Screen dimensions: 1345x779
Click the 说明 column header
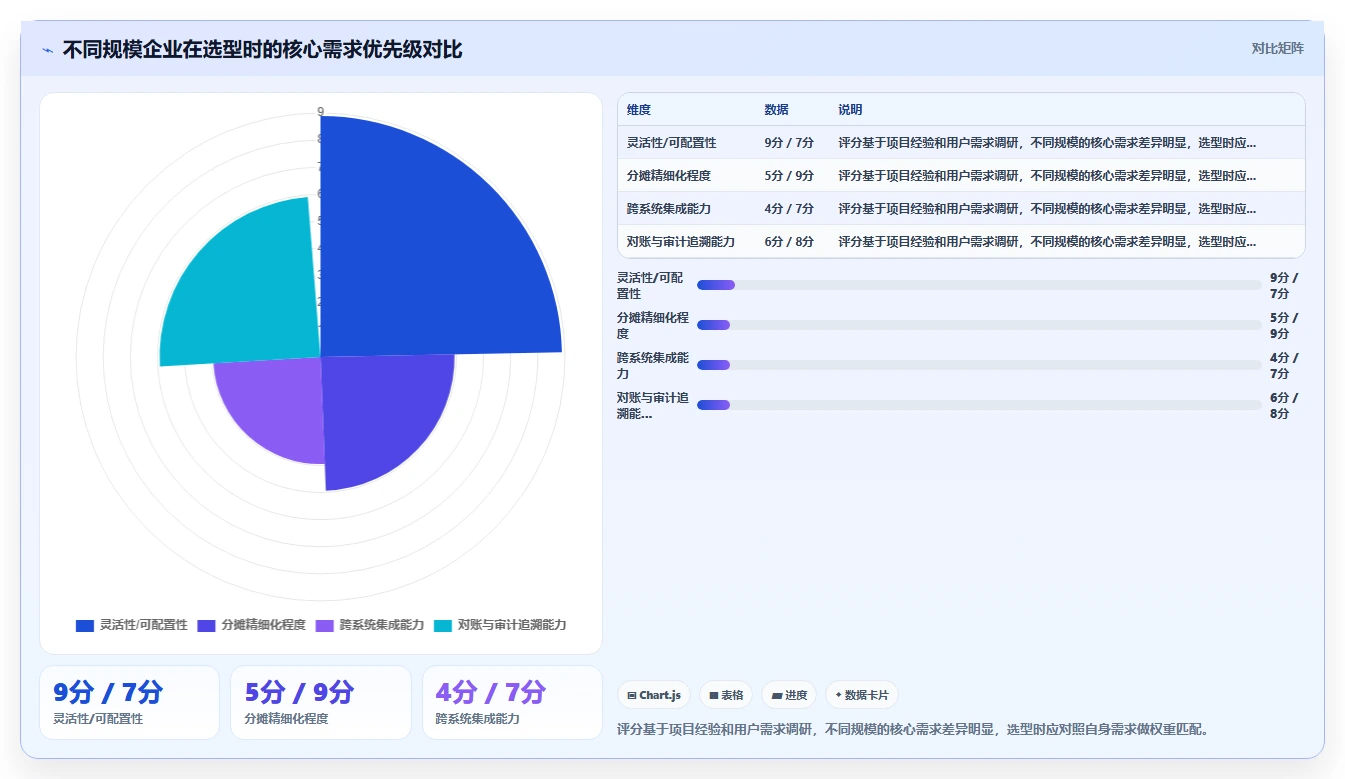850,110
